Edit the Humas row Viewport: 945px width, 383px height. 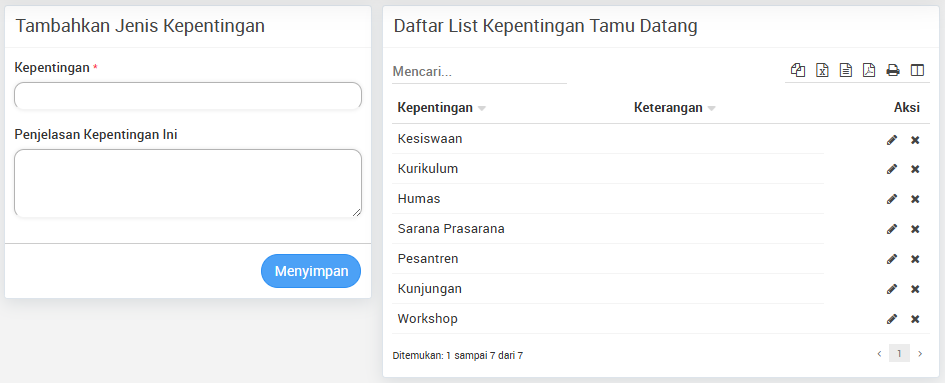pyautogui.click(x=892, y=199)
